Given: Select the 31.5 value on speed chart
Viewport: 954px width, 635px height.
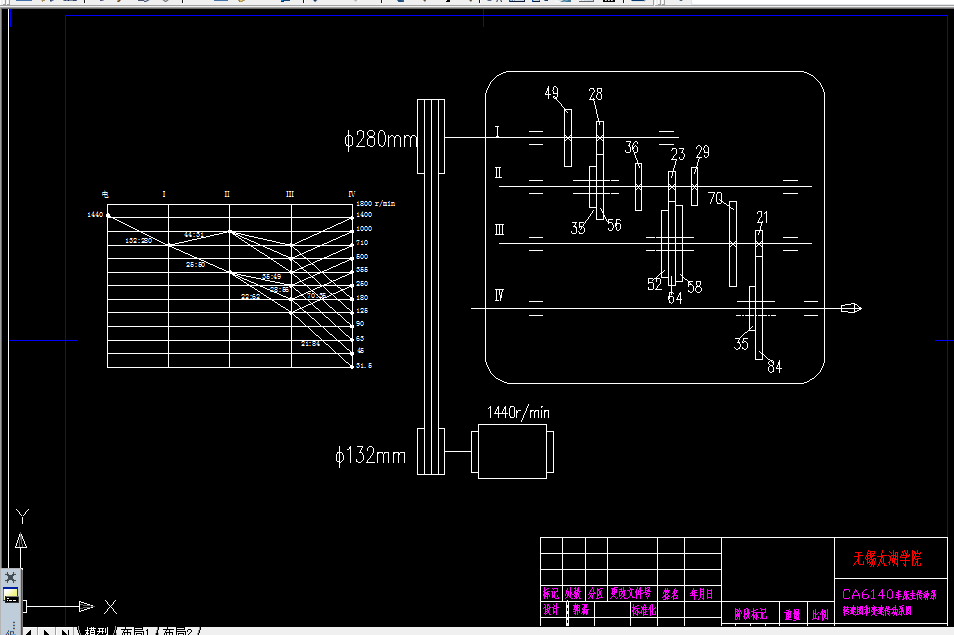Looking at the screenshot, I should click(364, 366).
